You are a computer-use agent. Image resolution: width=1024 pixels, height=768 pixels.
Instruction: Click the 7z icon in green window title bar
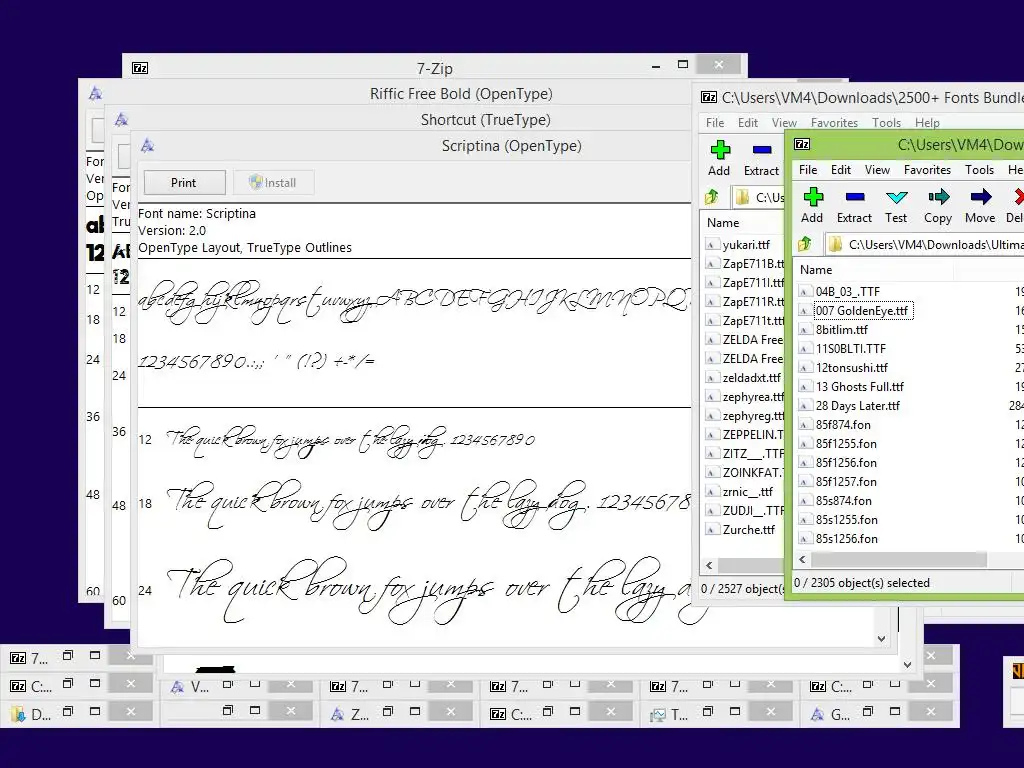pyautogui.click(x=802, y=144)
